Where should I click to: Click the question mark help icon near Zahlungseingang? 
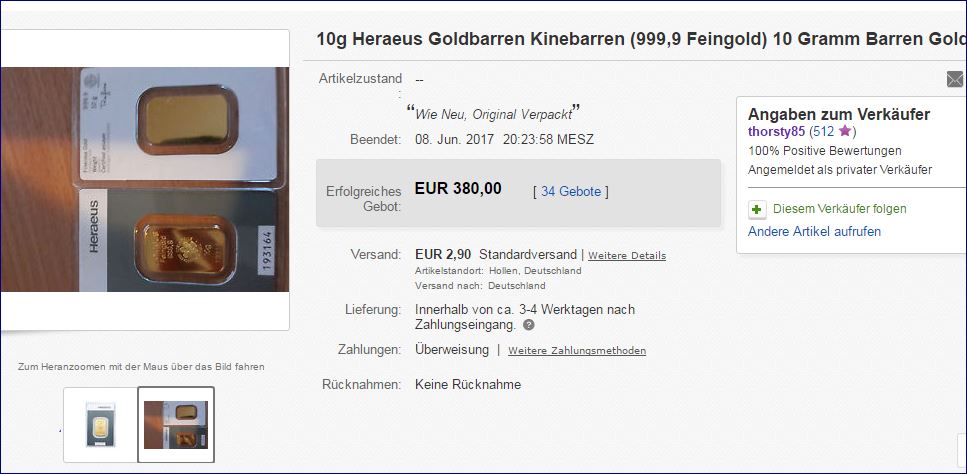(x=529, y=325)
